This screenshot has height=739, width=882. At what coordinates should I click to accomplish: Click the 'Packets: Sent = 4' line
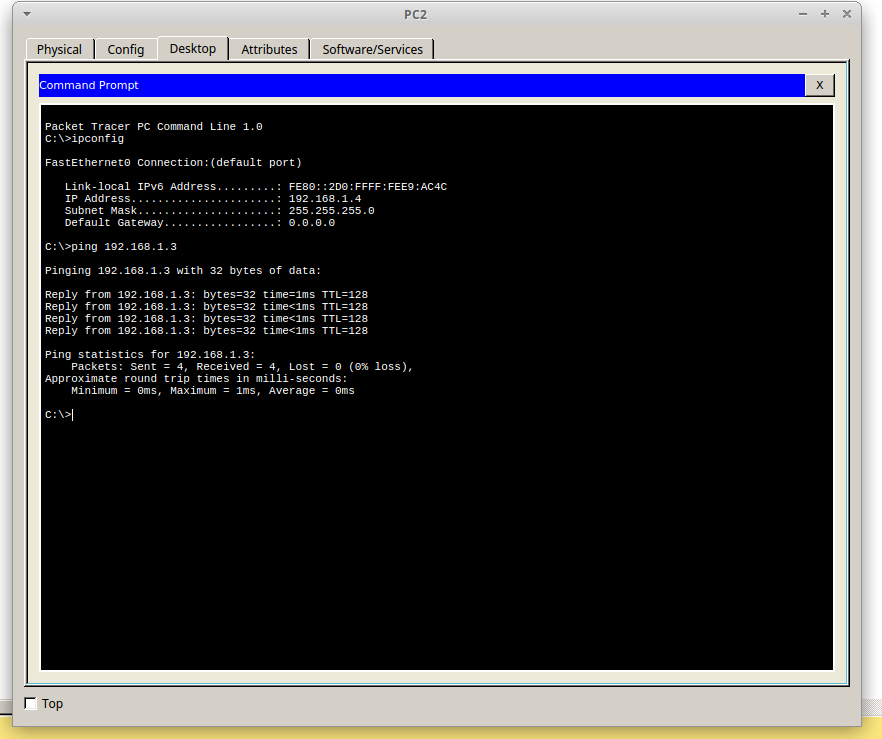242,367
